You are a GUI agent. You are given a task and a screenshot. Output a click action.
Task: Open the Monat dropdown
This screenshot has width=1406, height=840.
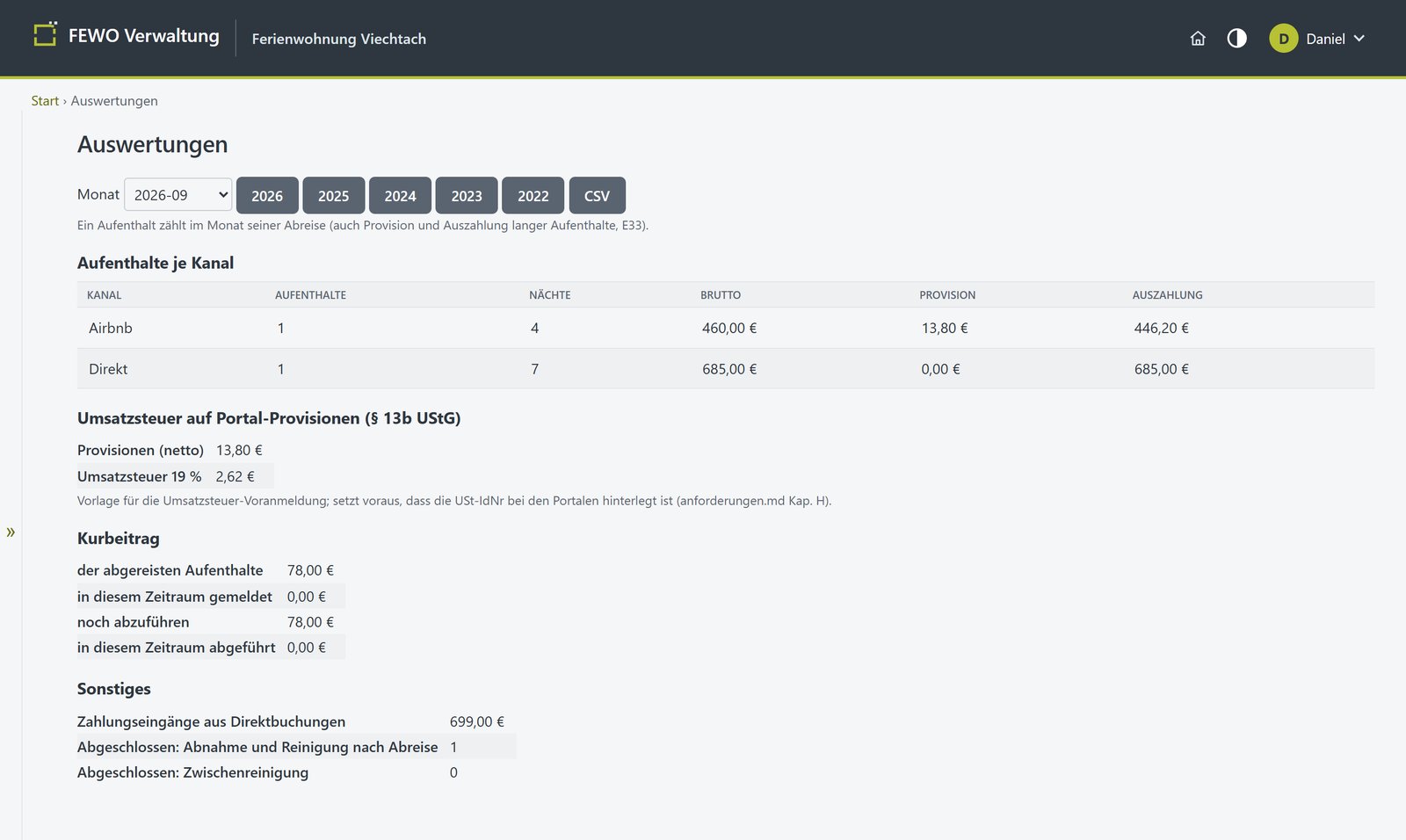coord(178,195)
